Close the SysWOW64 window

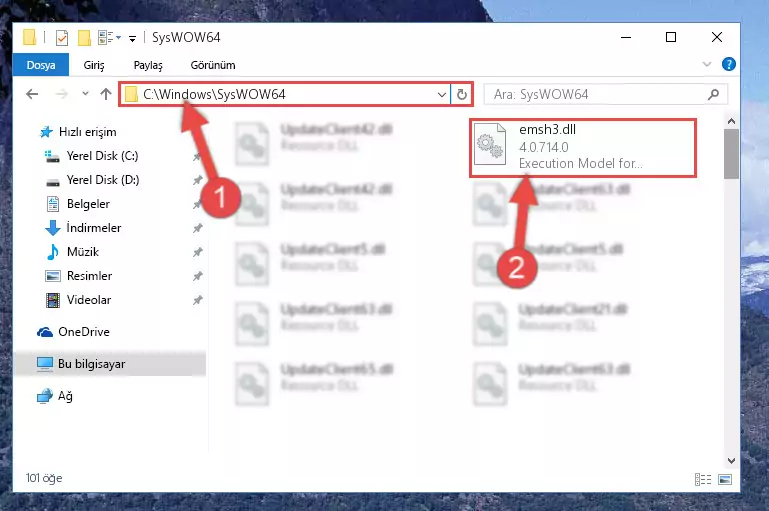point(717,37)
